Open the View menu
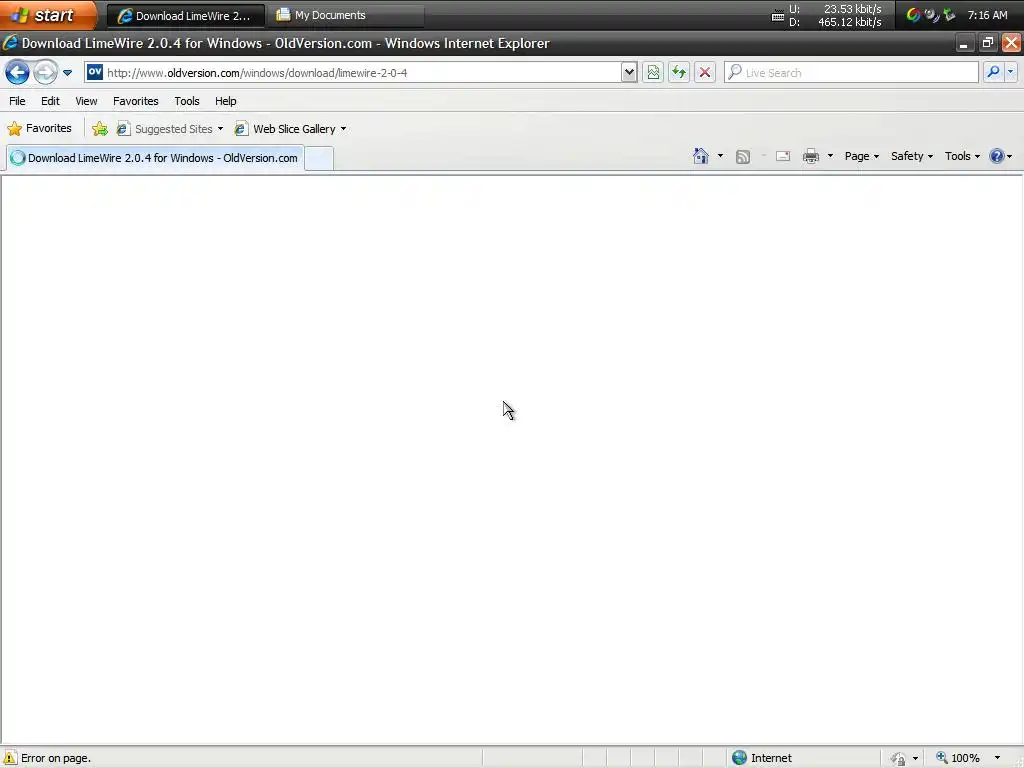 pos(86,101)
